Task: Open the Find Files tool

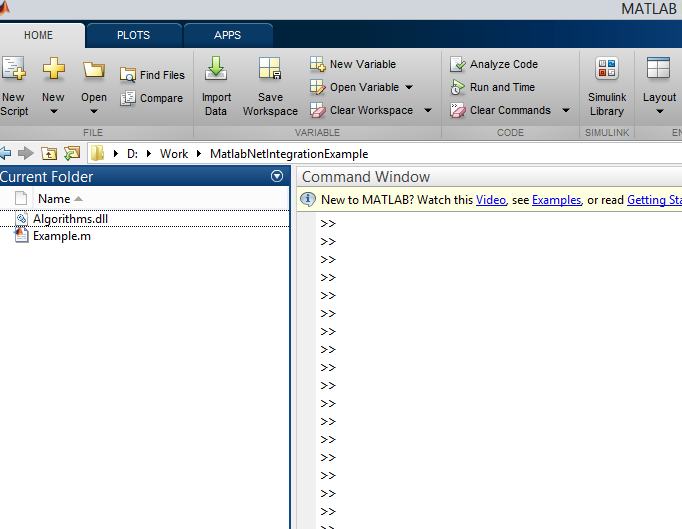Action: click(152, 75)
